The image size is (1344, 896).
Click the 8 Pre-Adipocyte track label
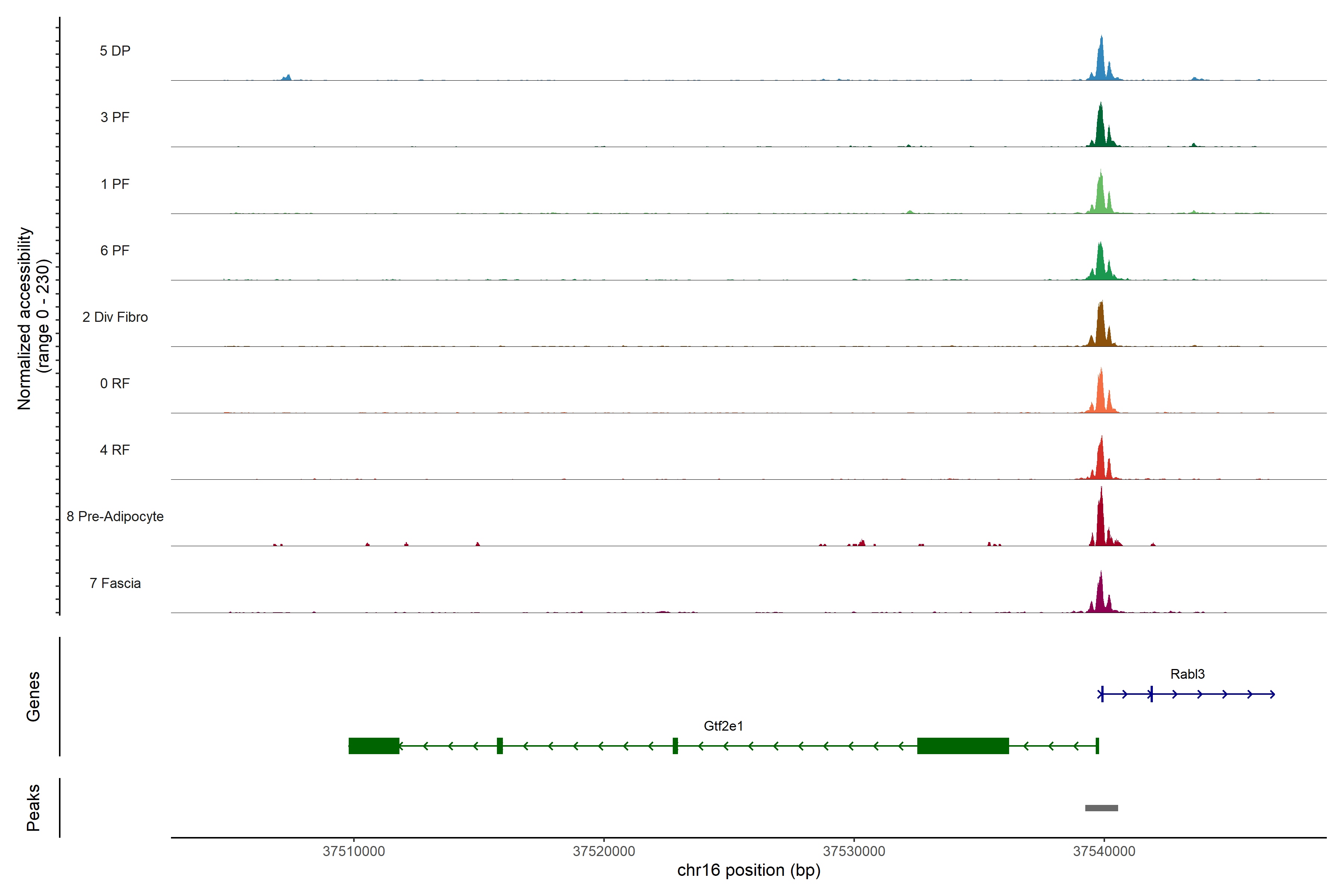pyautogui.click(x=115, y=517)
